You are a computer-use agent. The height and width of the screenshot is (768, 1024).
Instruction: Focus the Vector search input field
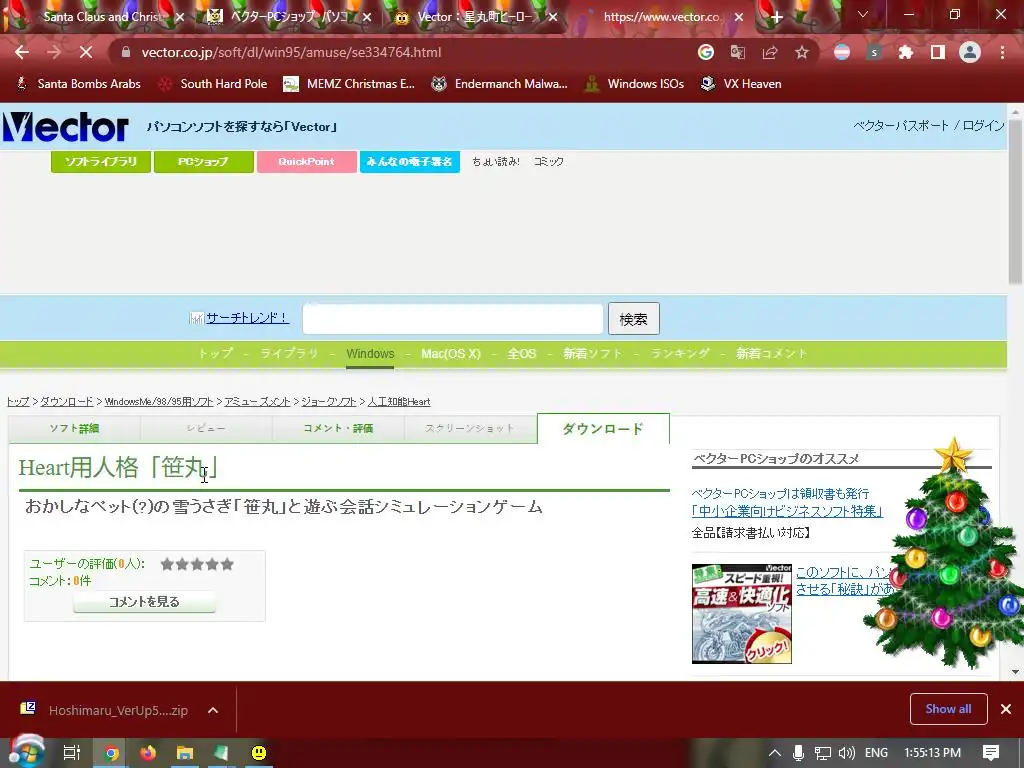point(453,319)
